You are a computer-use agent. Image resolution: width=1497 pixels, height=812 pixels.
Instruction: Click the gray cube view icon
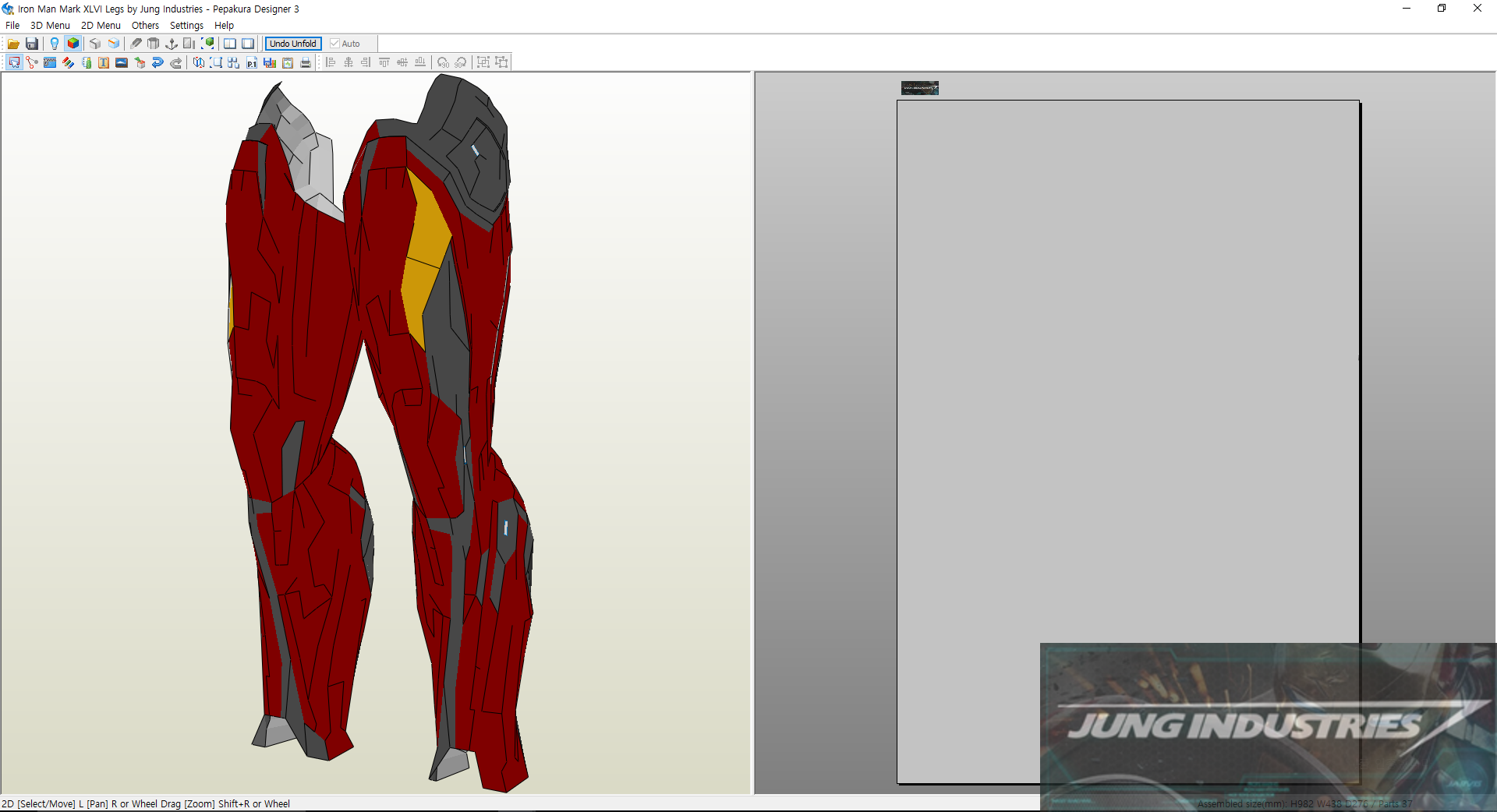(95, 44)
